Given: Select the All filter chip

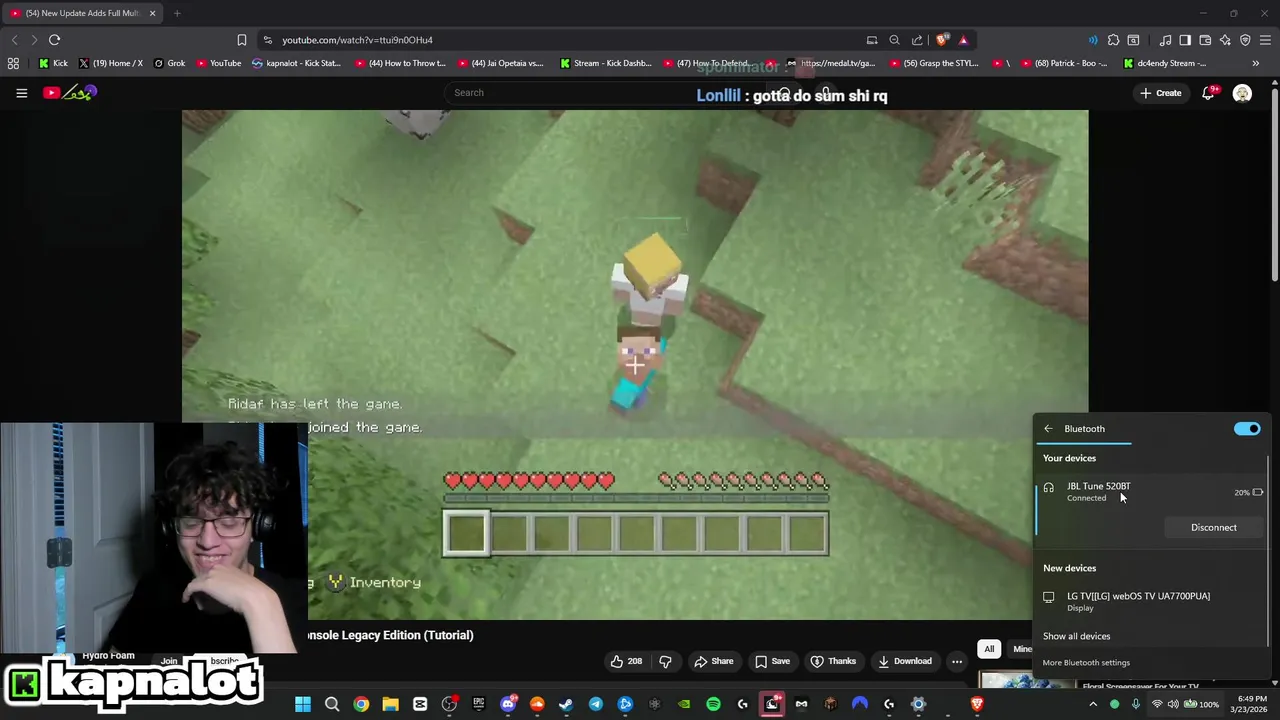Looking at the screenshot, I should tap(989, 649).
